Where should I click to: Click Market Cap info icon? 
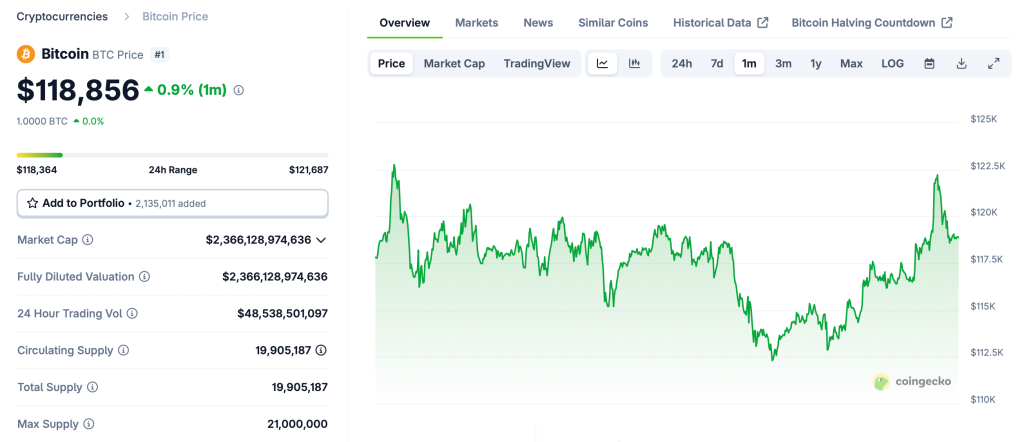[87, 240]
